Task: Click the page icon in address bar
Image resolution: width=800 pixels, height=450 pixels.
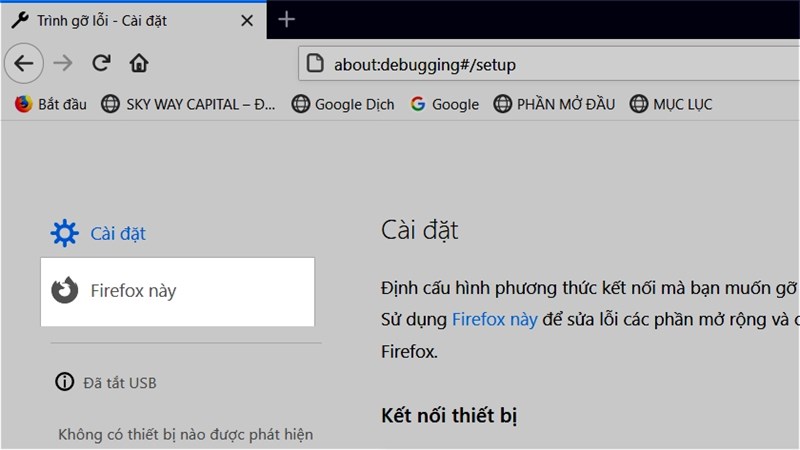Action: (315, 64)
